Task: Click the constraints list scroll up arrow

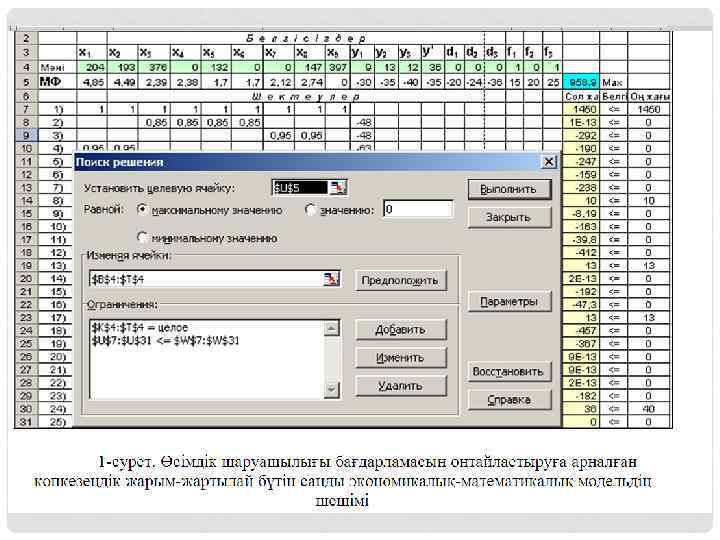Action: (332, 328)
